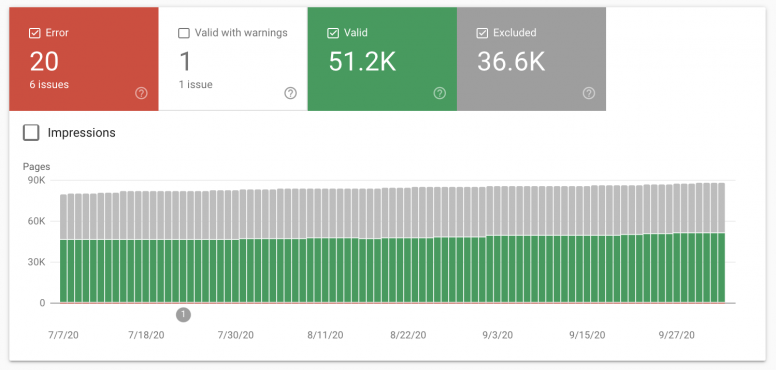Click the rightmost bar in the chart

721,243
